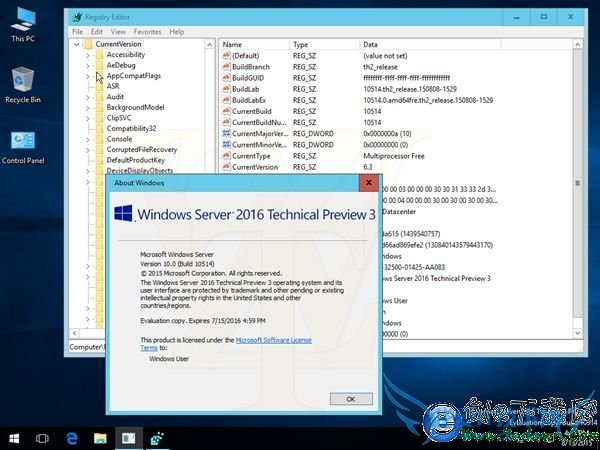Click the Console folder icon

click(99, 139)
